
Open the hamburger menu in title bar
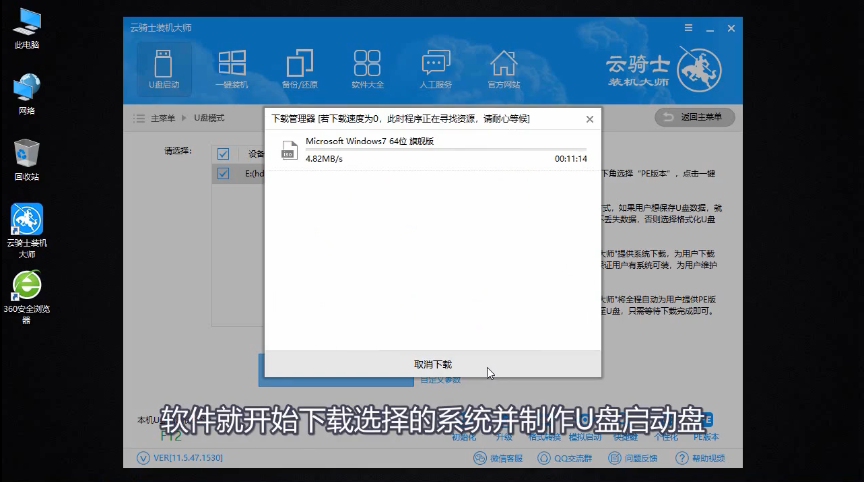688,28
